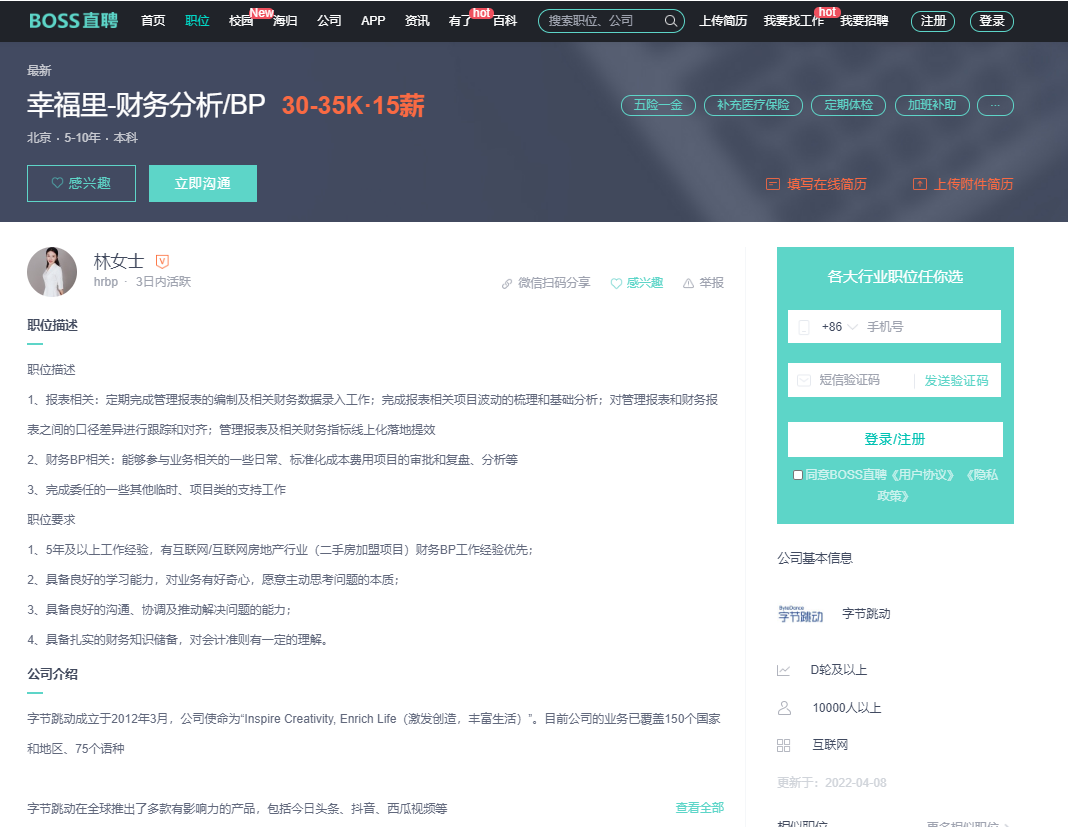Click the 我要招聘 header link
Viewport: 1068px width, 827px height.
864,21
